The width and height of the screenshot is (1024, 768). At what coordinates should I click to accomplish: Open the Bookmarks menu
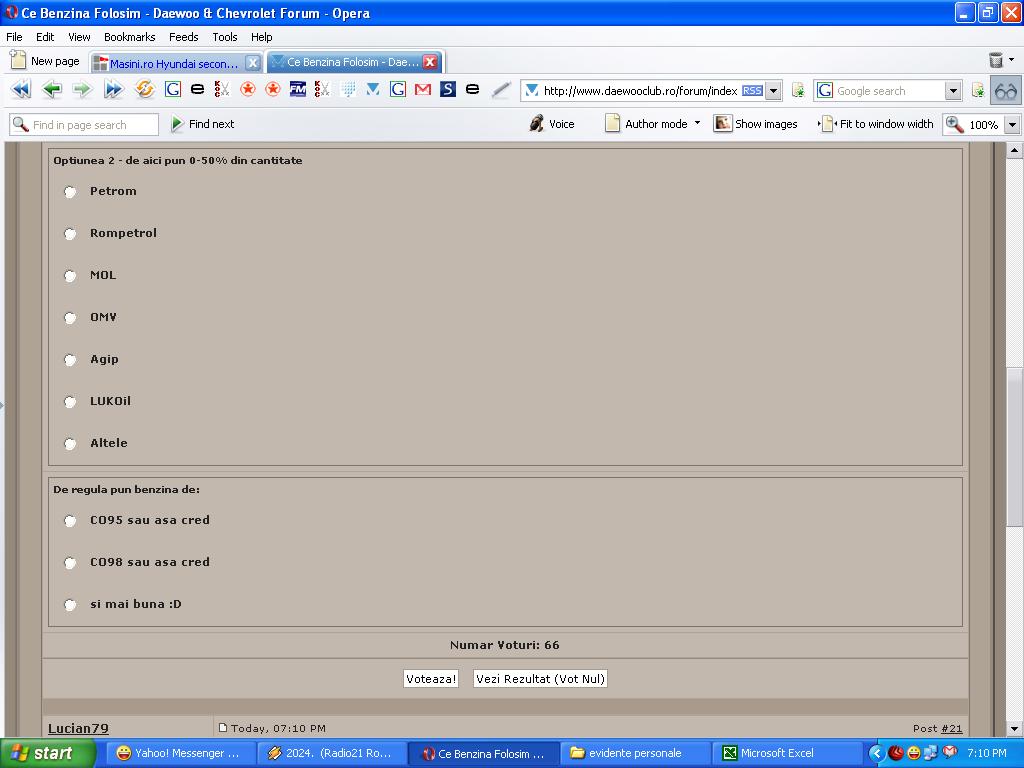coord(129,37)
